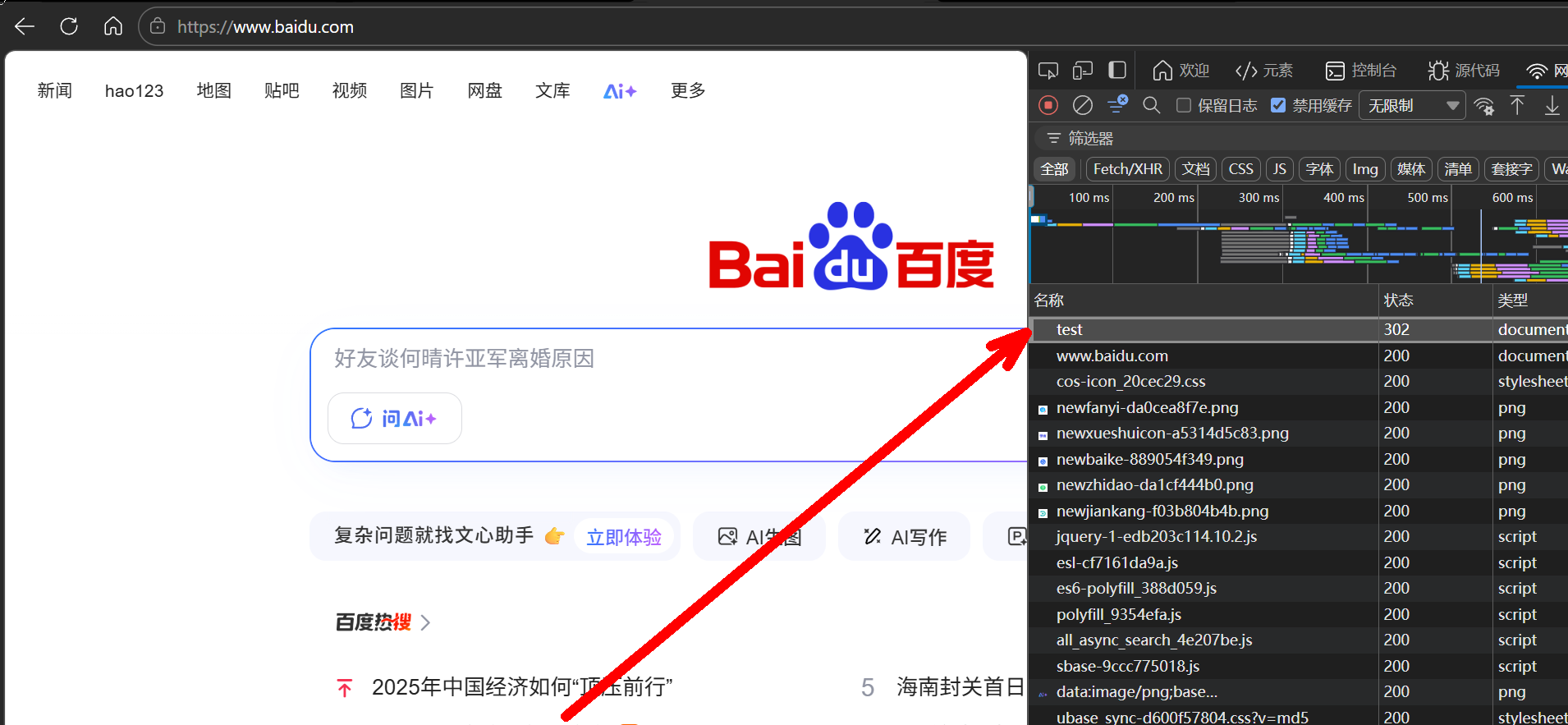Filter requests by 字体

(x=1320, y=169)
